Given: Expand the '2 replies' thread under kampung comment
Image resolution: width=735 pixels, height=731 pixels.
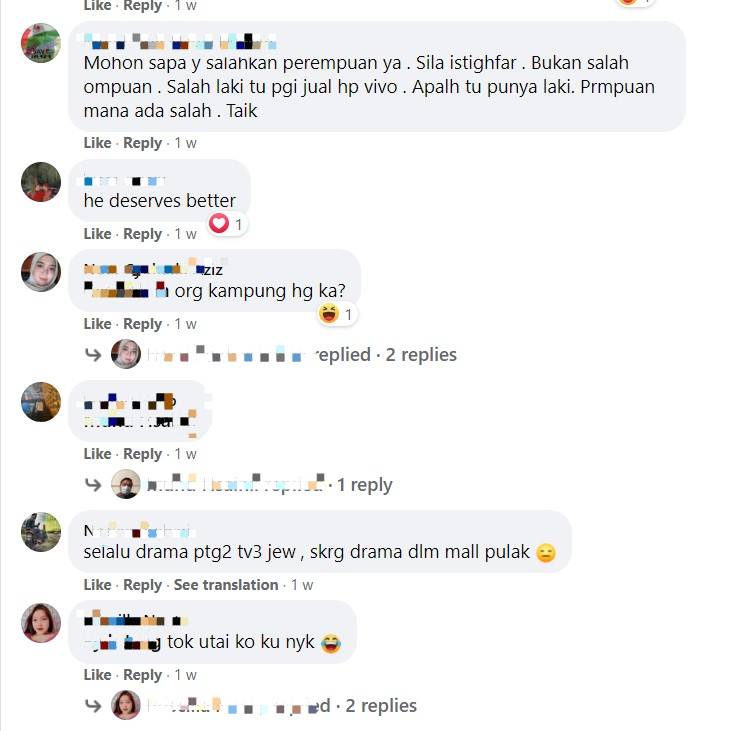Looking at the screenshot, I should [420, 354].
